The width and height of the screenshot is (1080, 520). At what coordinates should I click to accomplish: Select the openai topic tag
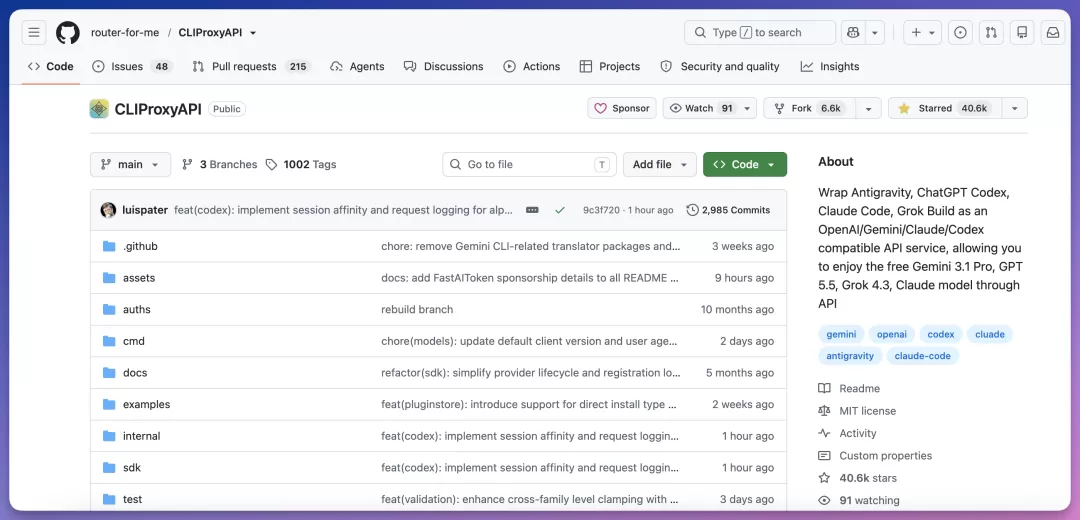[x=892, y=334]
